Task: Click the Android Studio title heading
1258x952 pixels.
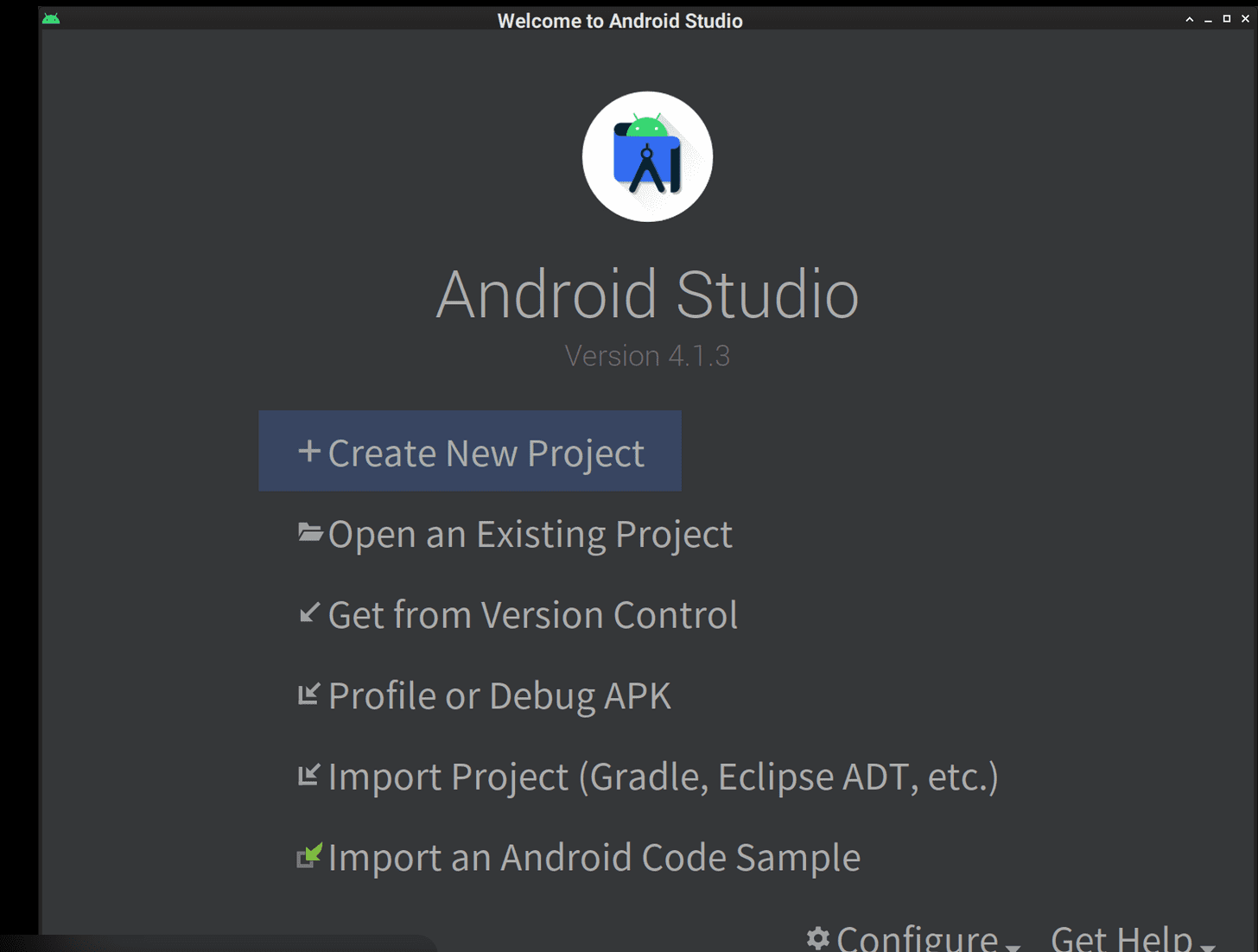Action: pyautogui.click(x=647, y=294)
